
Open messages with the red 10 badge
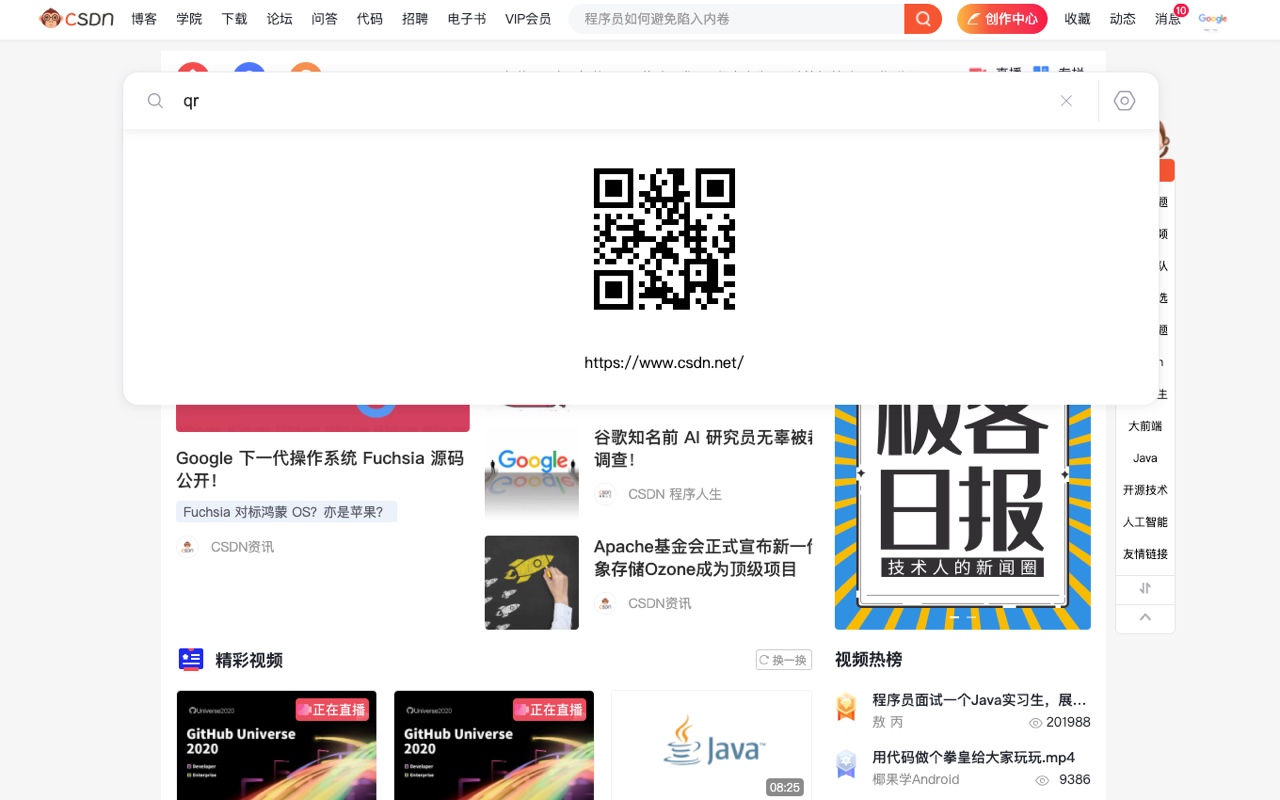pos(1168,18)
